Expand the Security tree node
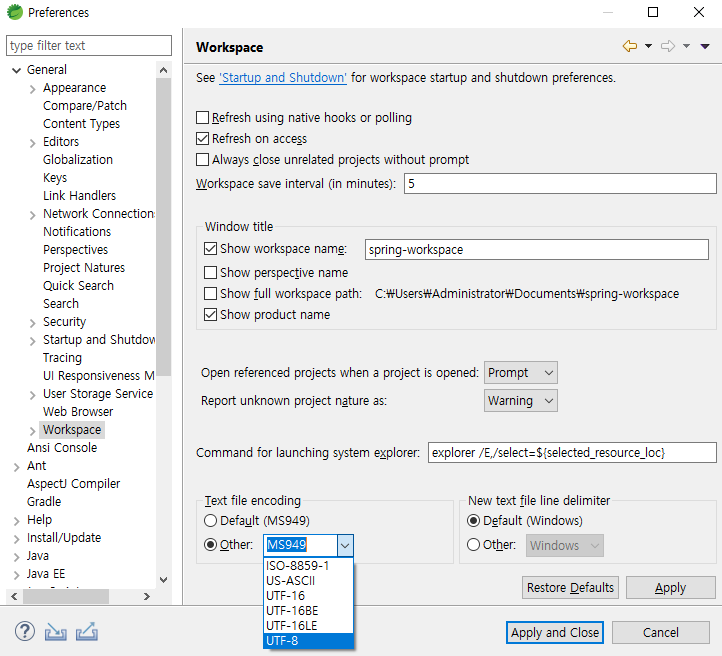Viewport: 722px width, 656px height. tap(32, 323)
